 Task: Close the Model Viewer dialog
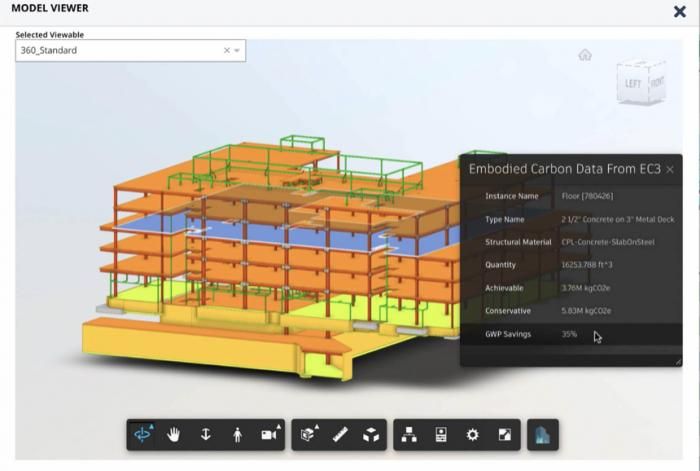pyautogui.click(x=679, y=11)
